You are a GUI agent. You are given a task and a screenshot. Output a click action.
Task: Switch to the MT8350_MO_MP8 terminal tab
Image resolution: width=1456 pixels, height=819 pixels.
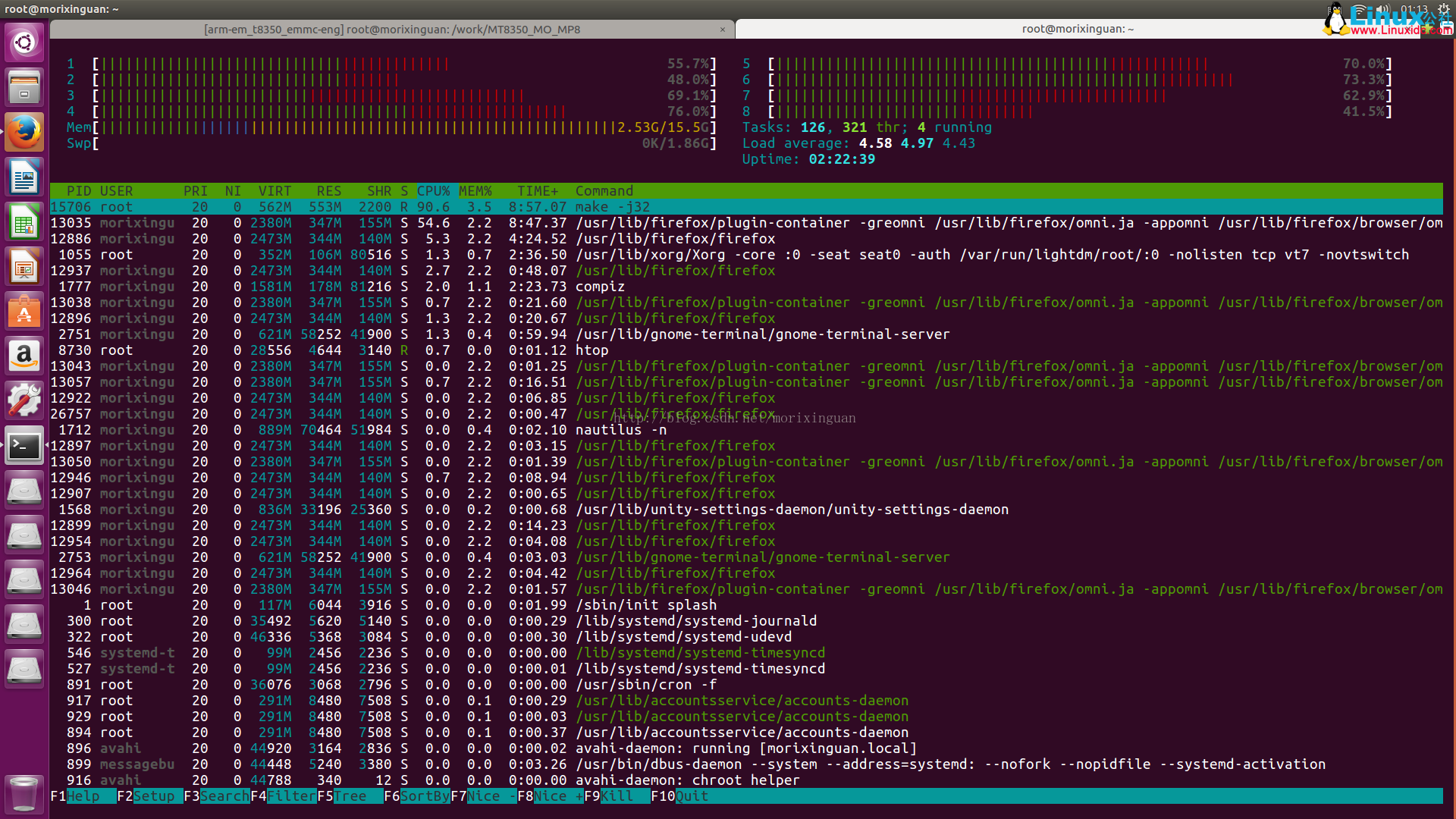tap(391, 30)
